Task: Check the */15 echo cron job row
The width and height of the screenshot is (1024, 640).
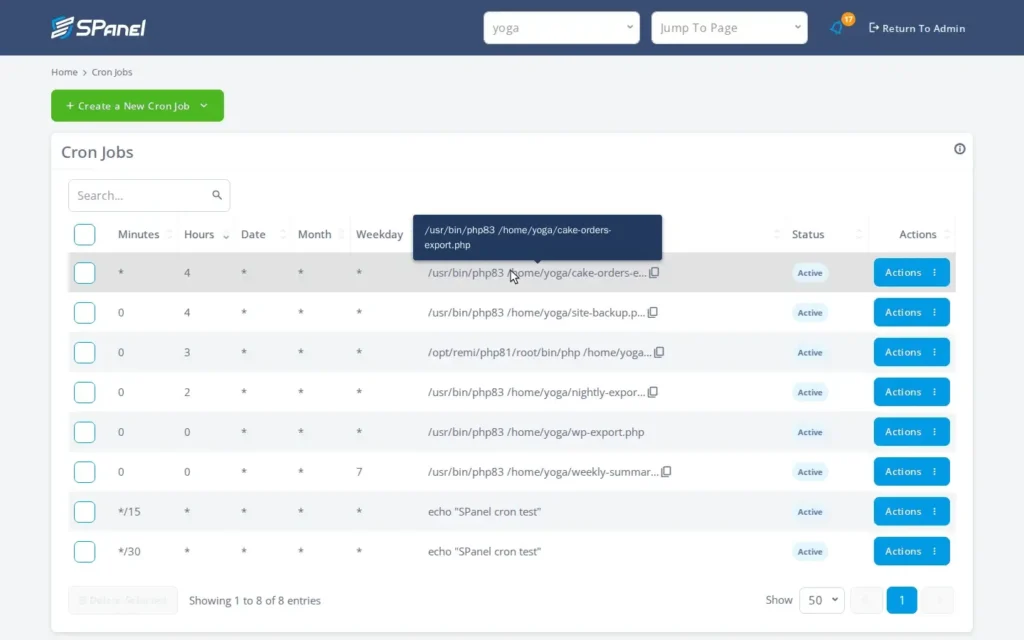Action: click(x=84, y=512)
